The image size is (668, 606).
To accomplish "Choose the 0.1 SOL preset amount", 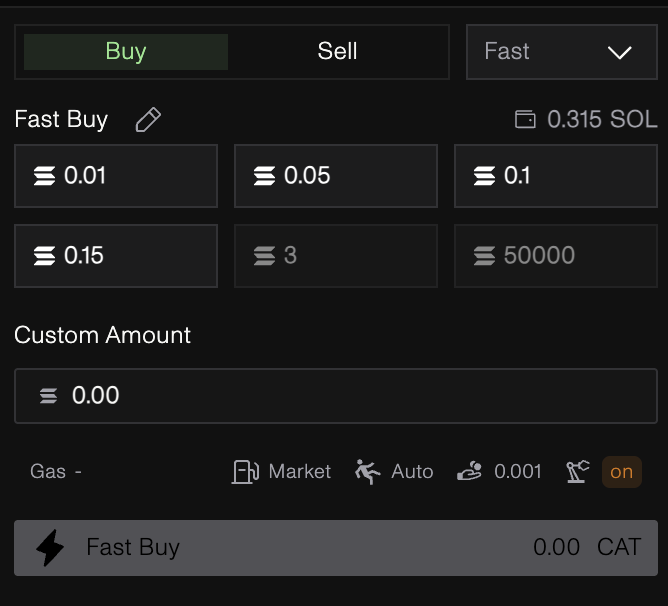I will (555, 176).
